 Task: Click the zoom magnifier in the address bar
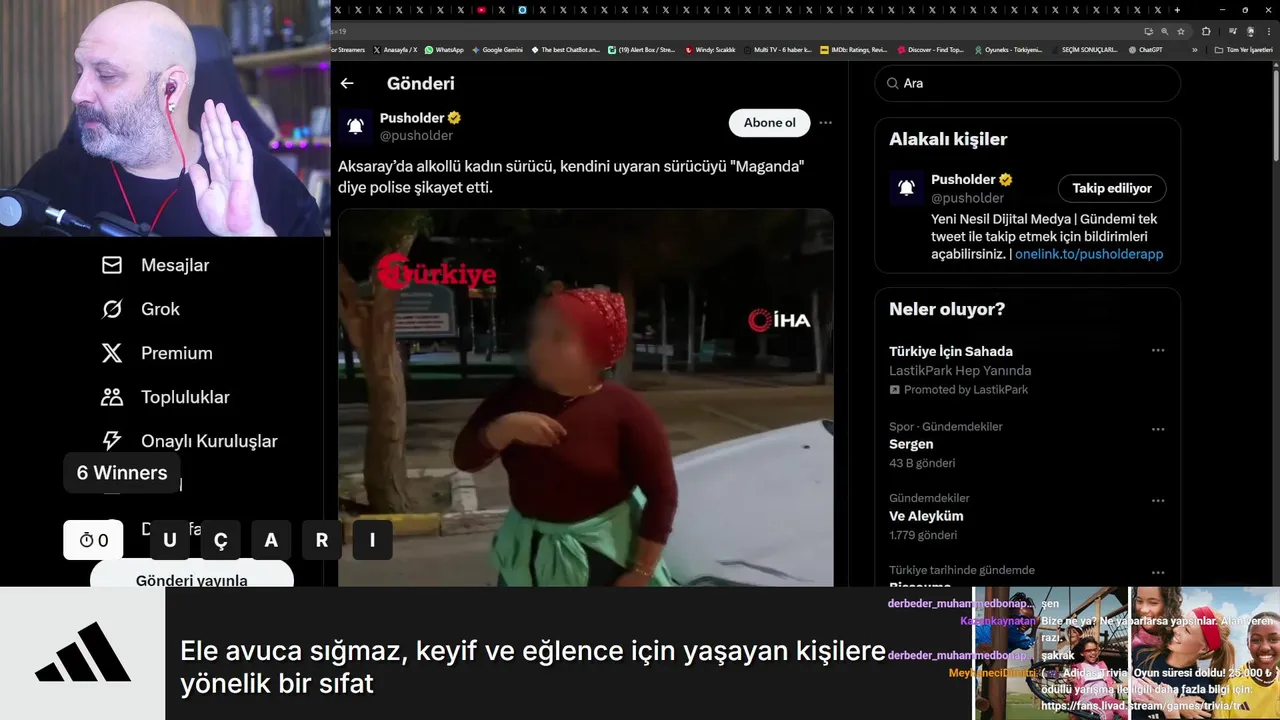[1165, 31]
